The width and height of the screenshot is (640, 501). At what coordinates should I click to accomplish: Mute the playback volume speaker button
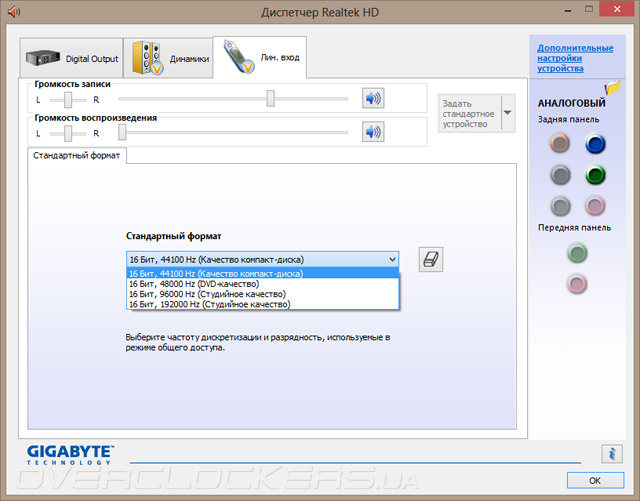(x=373, y=132)
